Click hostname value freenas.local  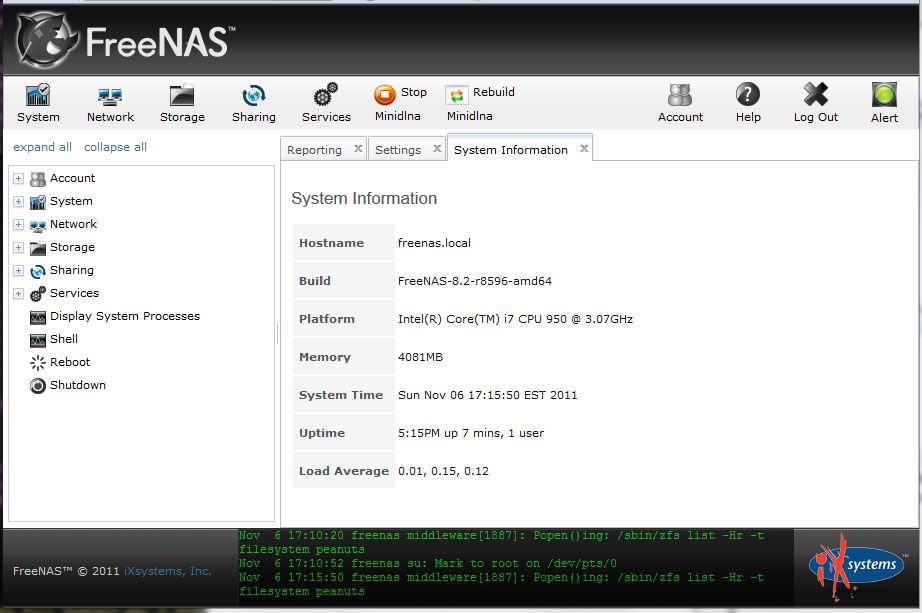click(x=434, y=243)
